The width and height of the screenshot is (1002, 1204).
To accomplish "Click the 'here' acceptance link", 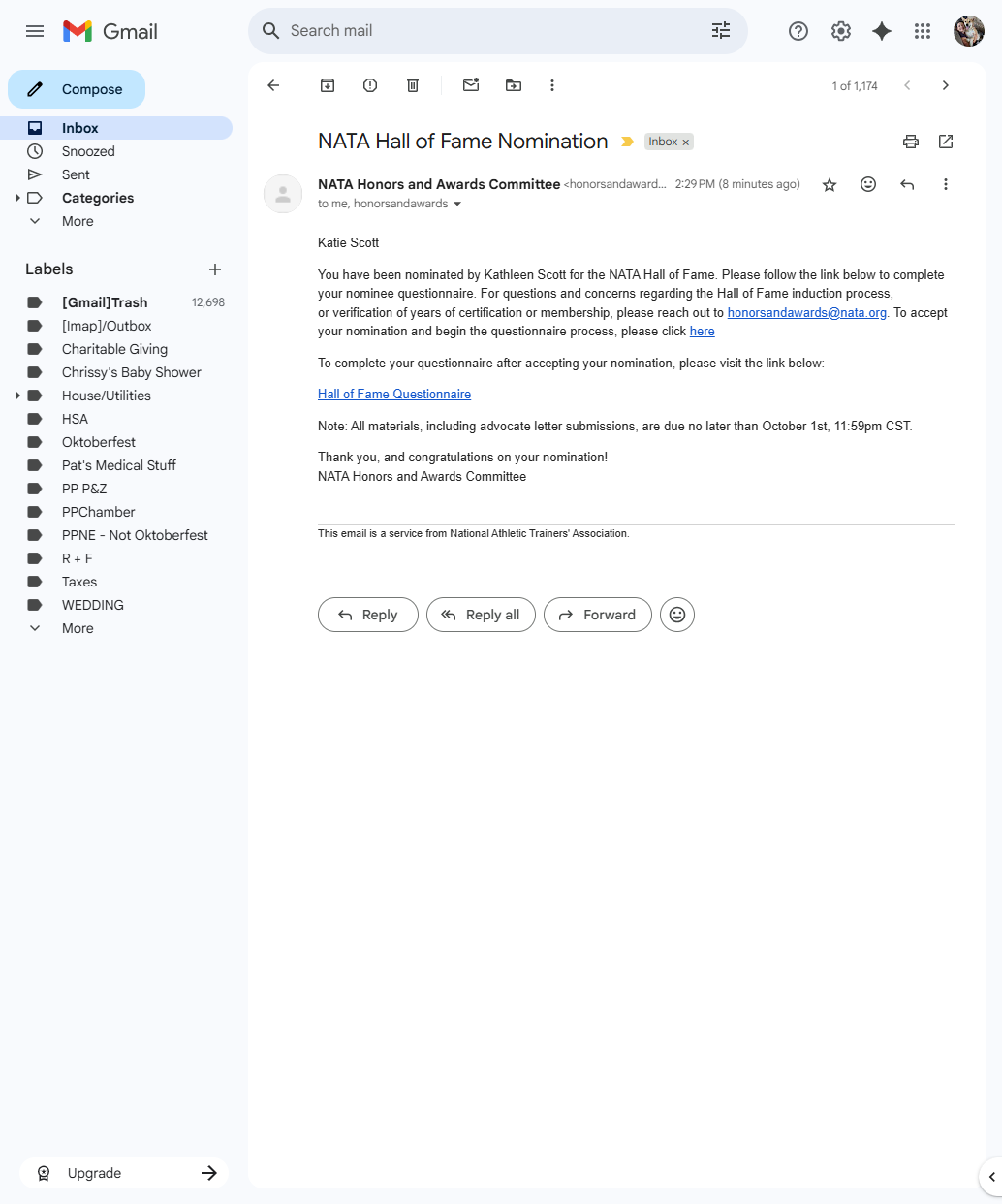I will point(703,332).
